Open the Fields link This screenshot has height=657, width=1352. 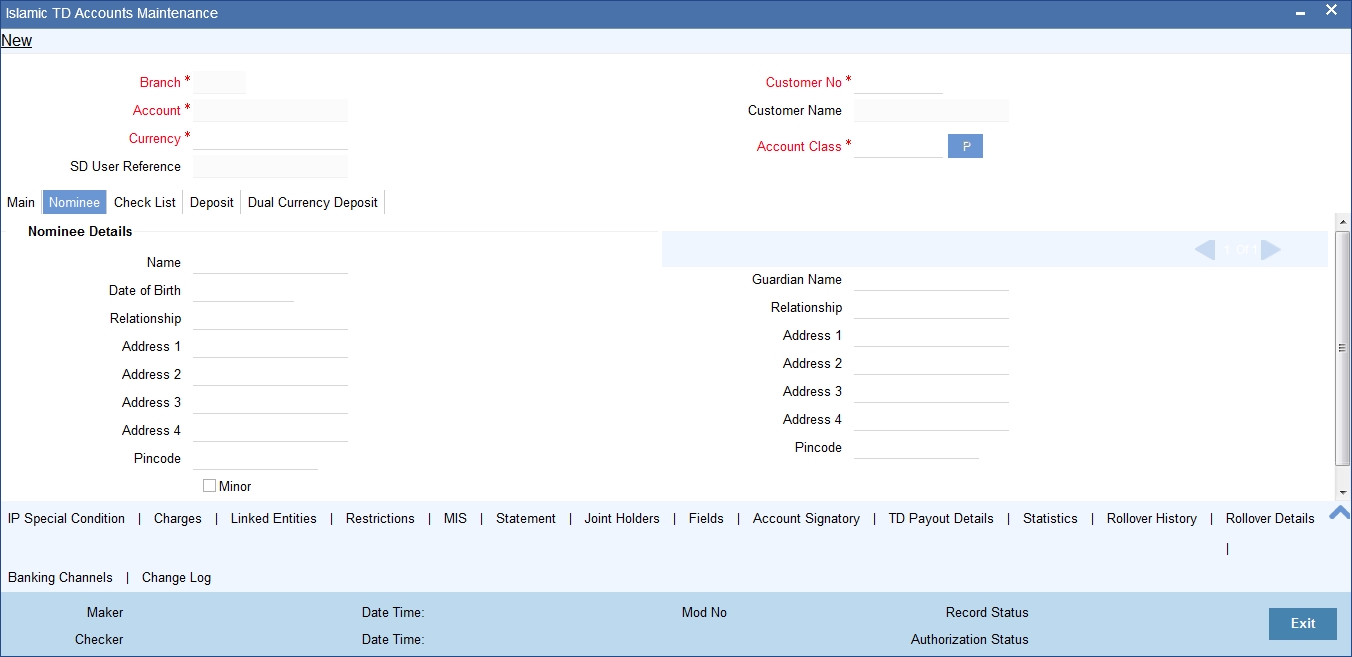(x=706, y=518)
